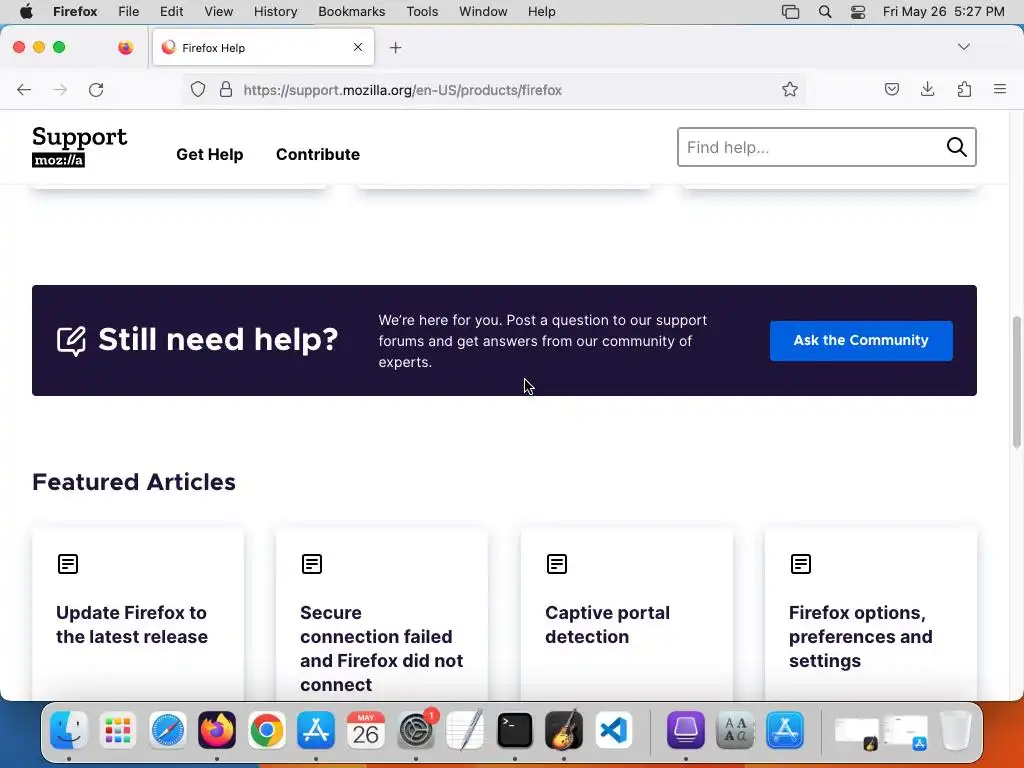Close the Firefox Help tab
This screenshot has width=1024, height=768.
click(358, 47)
